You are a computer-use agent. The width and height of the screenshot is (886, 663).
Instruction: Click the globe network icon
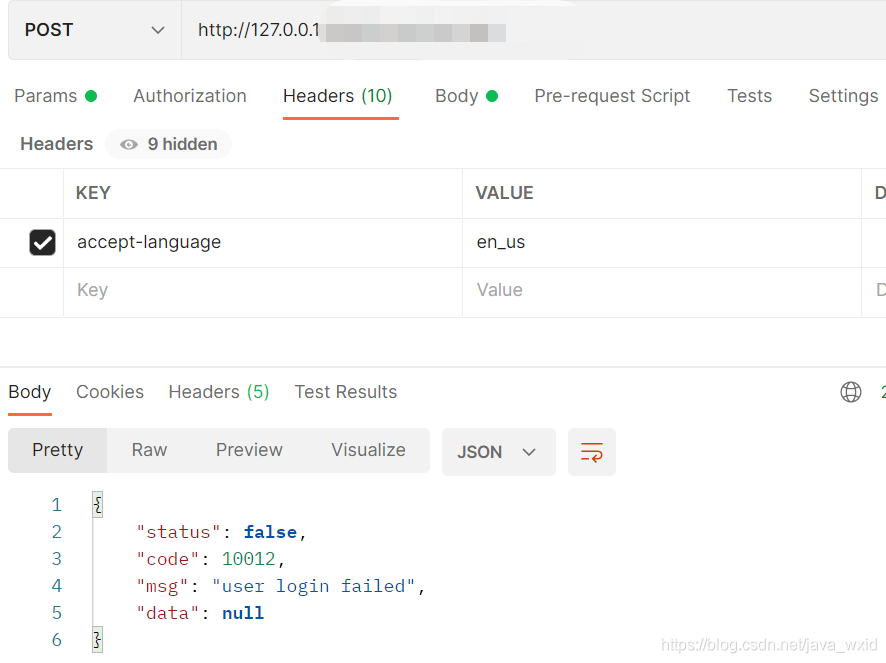[x=851, y=392]
